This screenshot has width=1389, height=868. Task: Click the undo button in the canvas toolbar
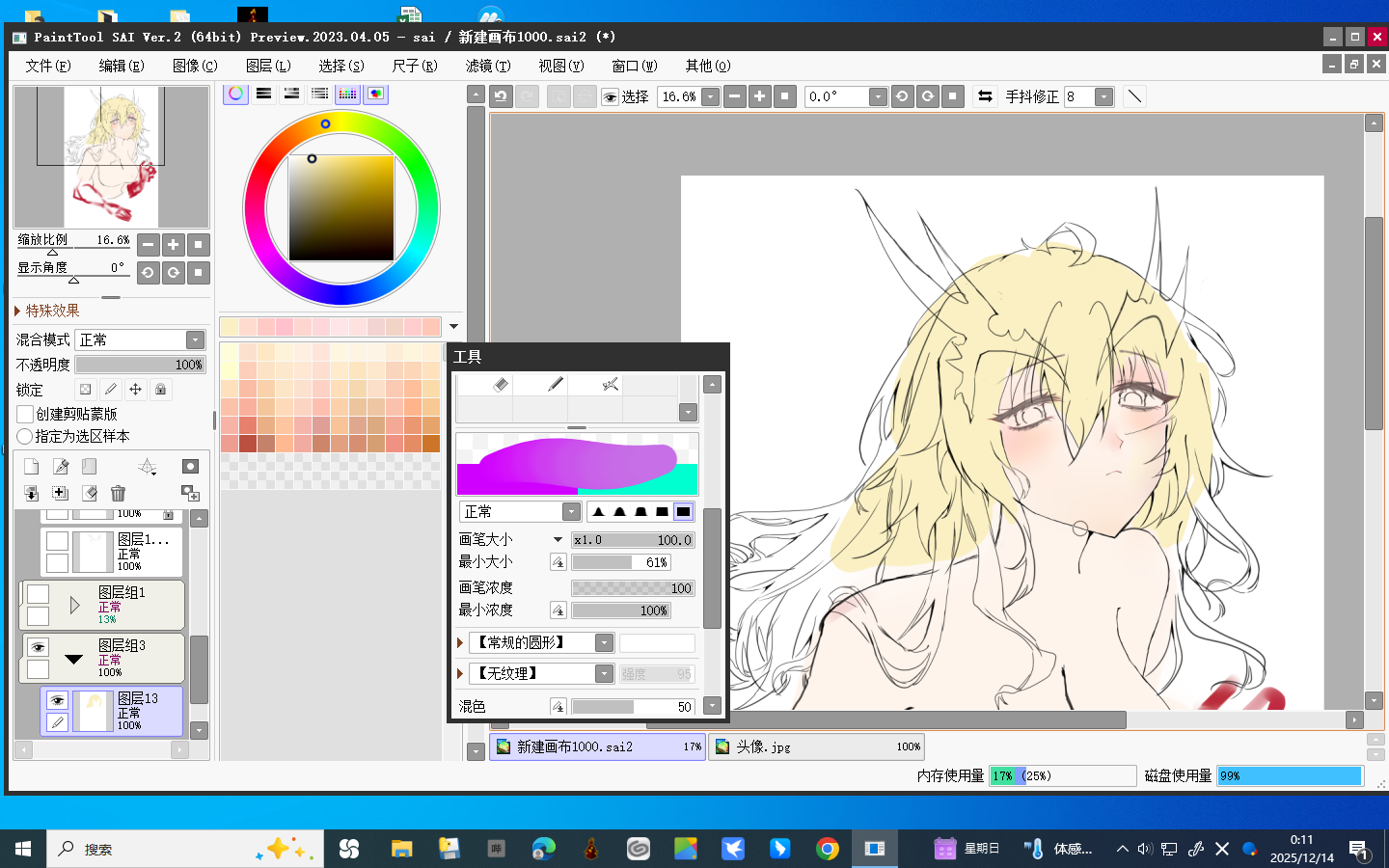pyautogui.click(x=501, y=96)
